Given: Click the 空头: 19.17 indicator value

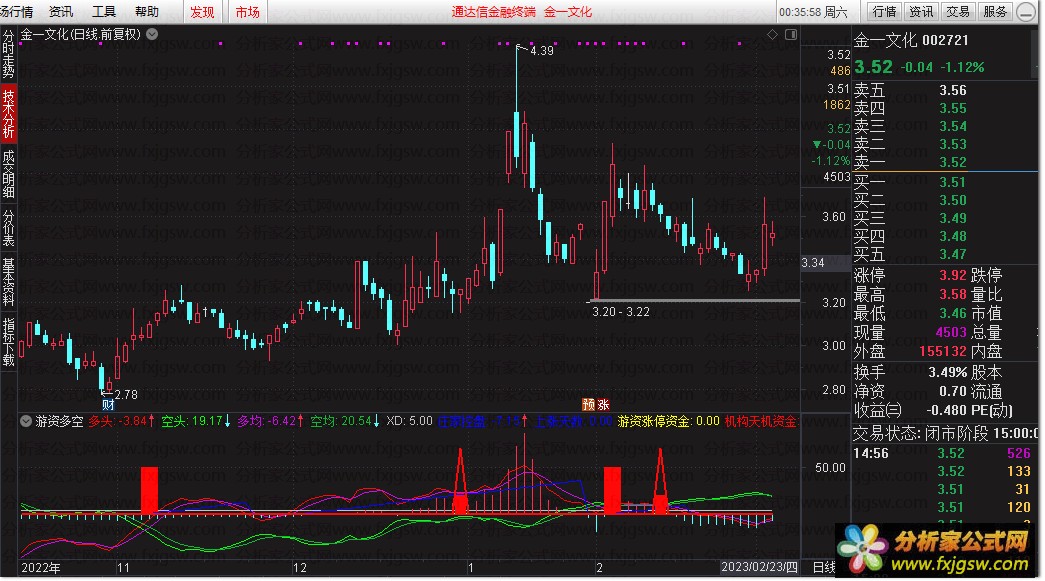Looking at the screenshot, I should pos(196,421).
